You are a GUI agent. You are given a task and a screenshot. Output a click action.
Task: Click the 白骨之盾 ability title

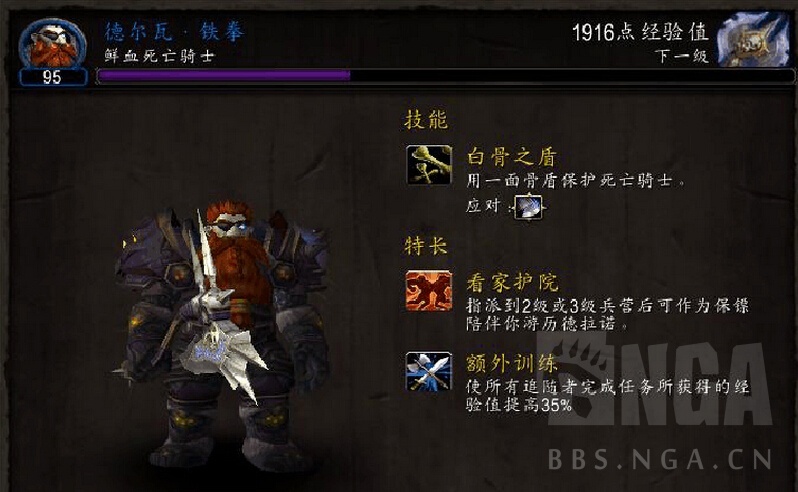511,157
